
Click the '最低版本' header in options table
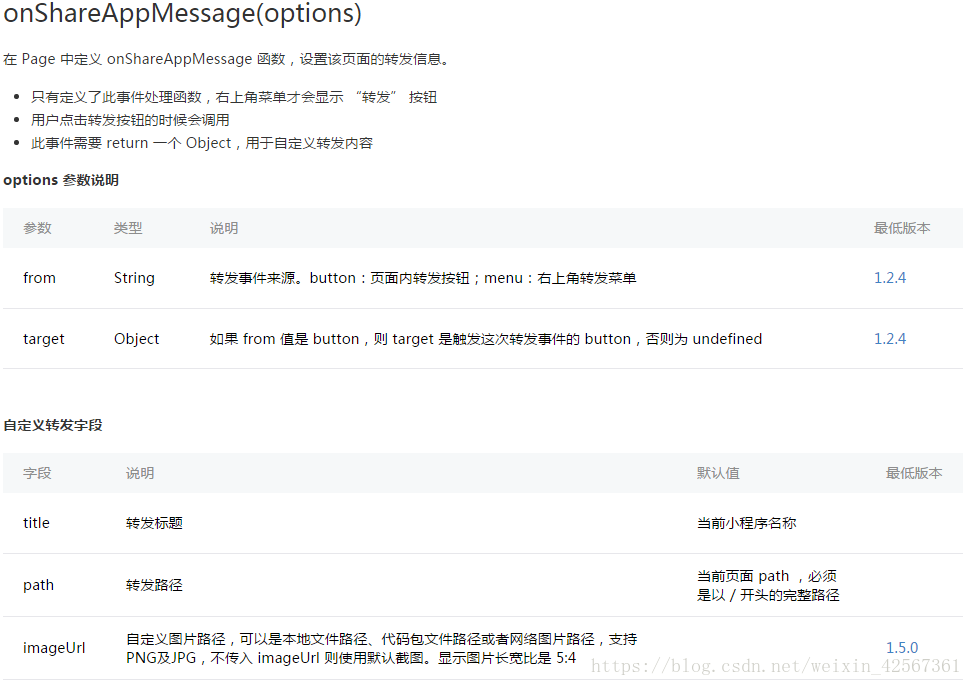point(902,228)
